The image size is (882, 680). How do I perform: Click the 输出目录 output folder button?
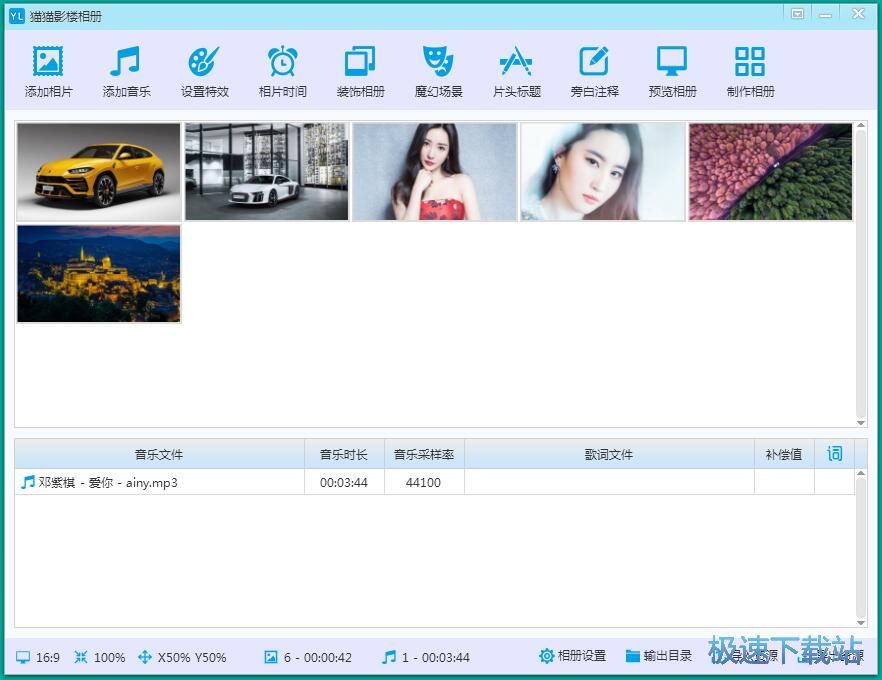pos(659,656)
